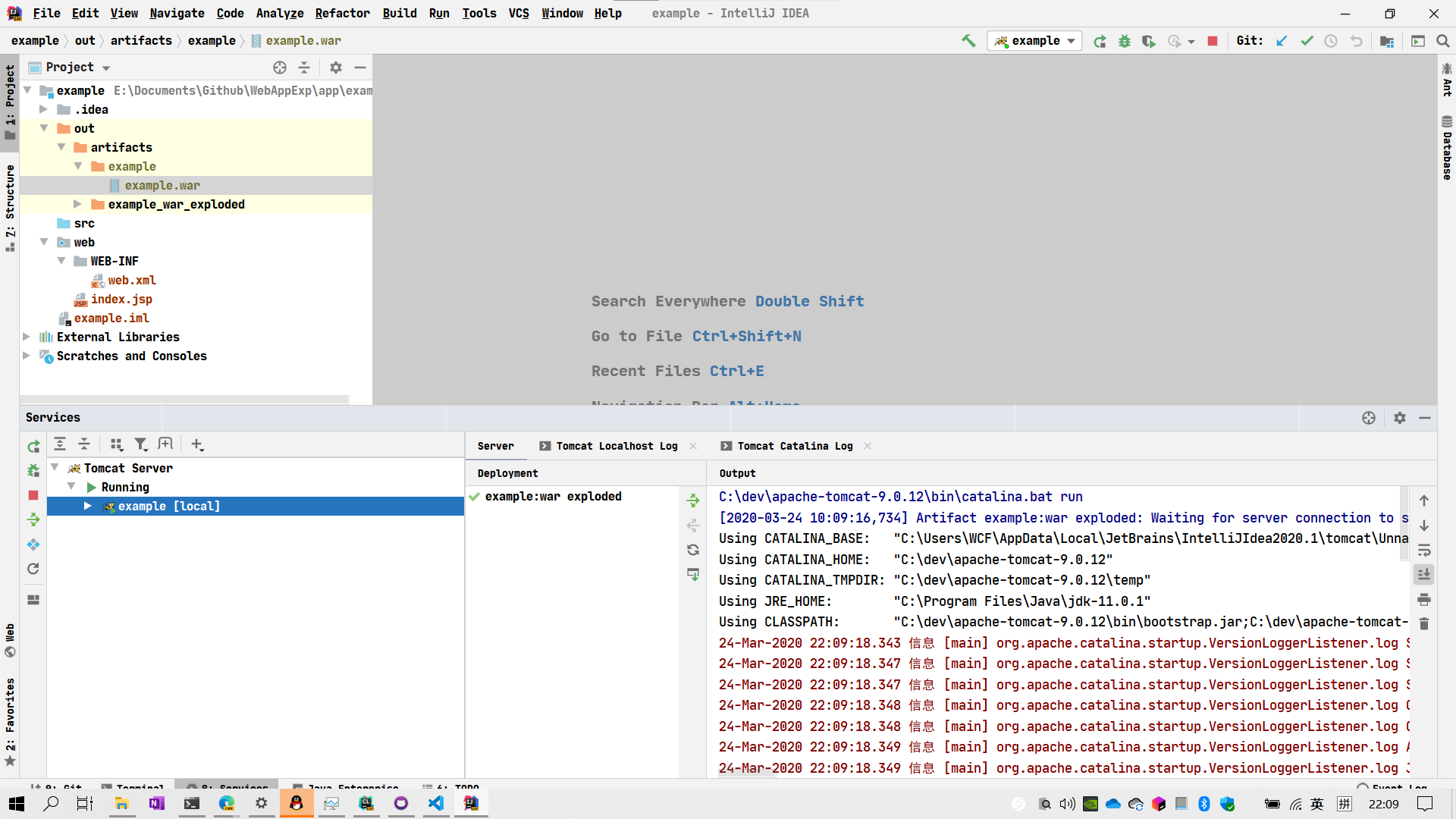Click the Filter icon in Services toolbar
The width and height of the screenshot is (1456, 819).
[141, 444]
